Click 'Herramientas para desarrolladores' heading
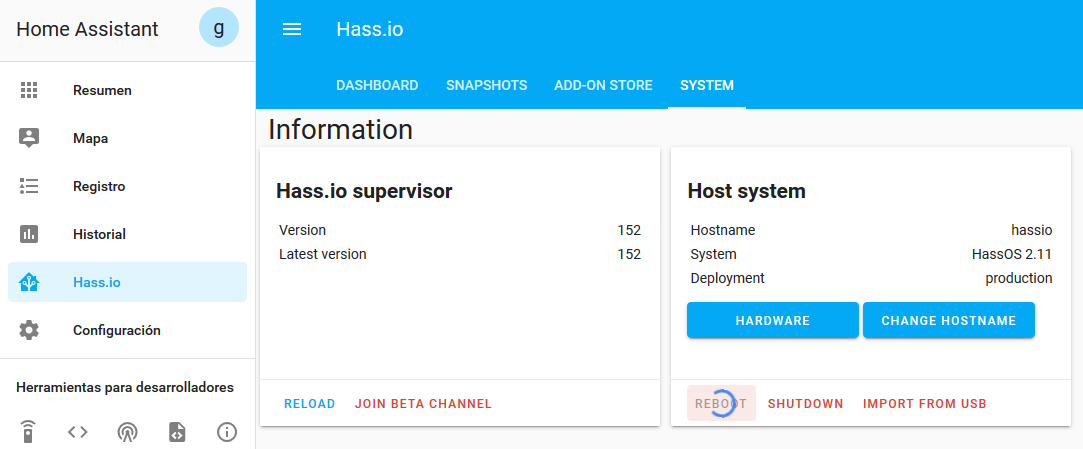This screenshot has height=449, width=1083. tap(124, 388)
